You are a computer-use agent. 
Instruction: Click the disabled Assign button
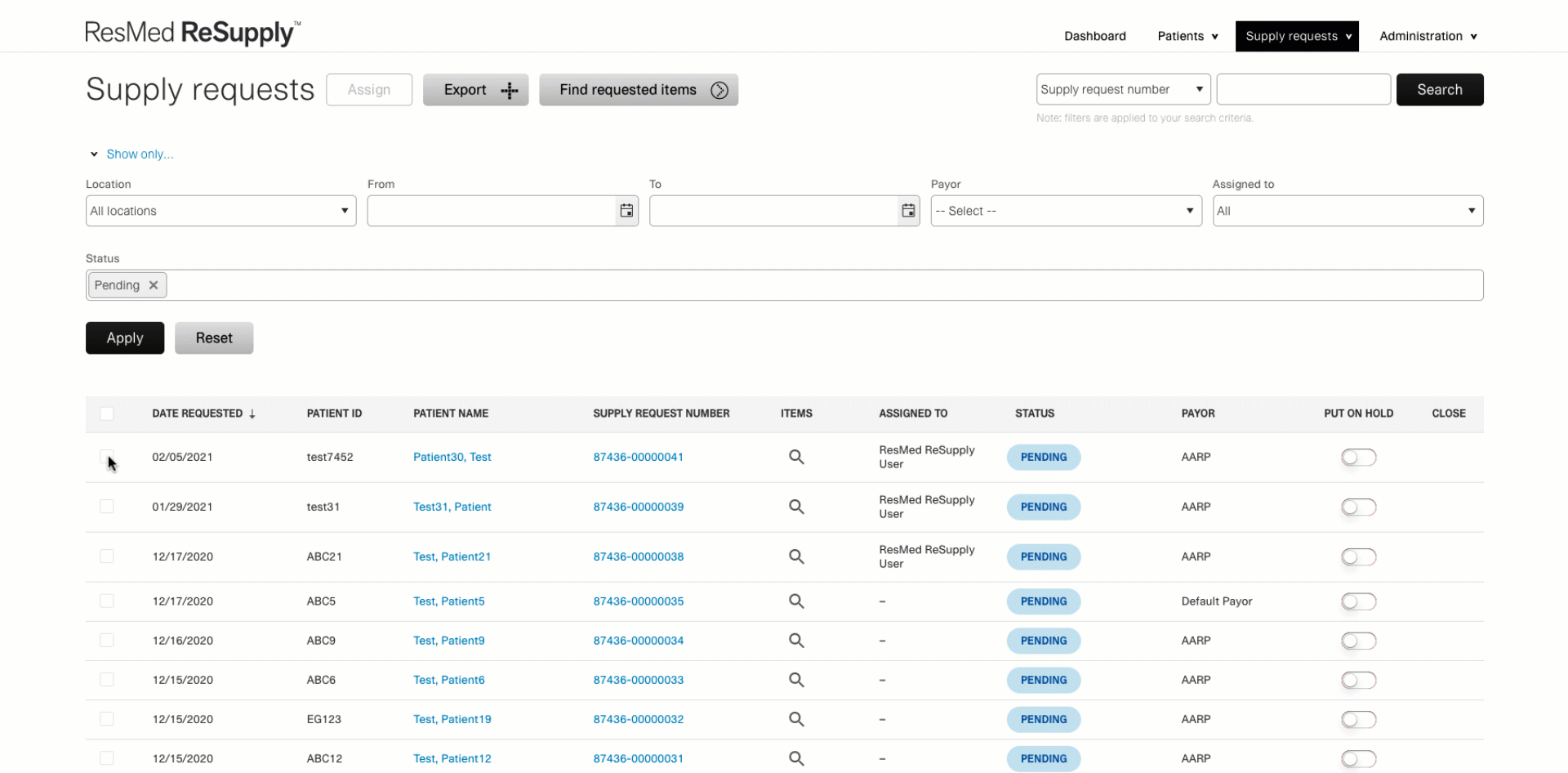[x=369, y=90]
